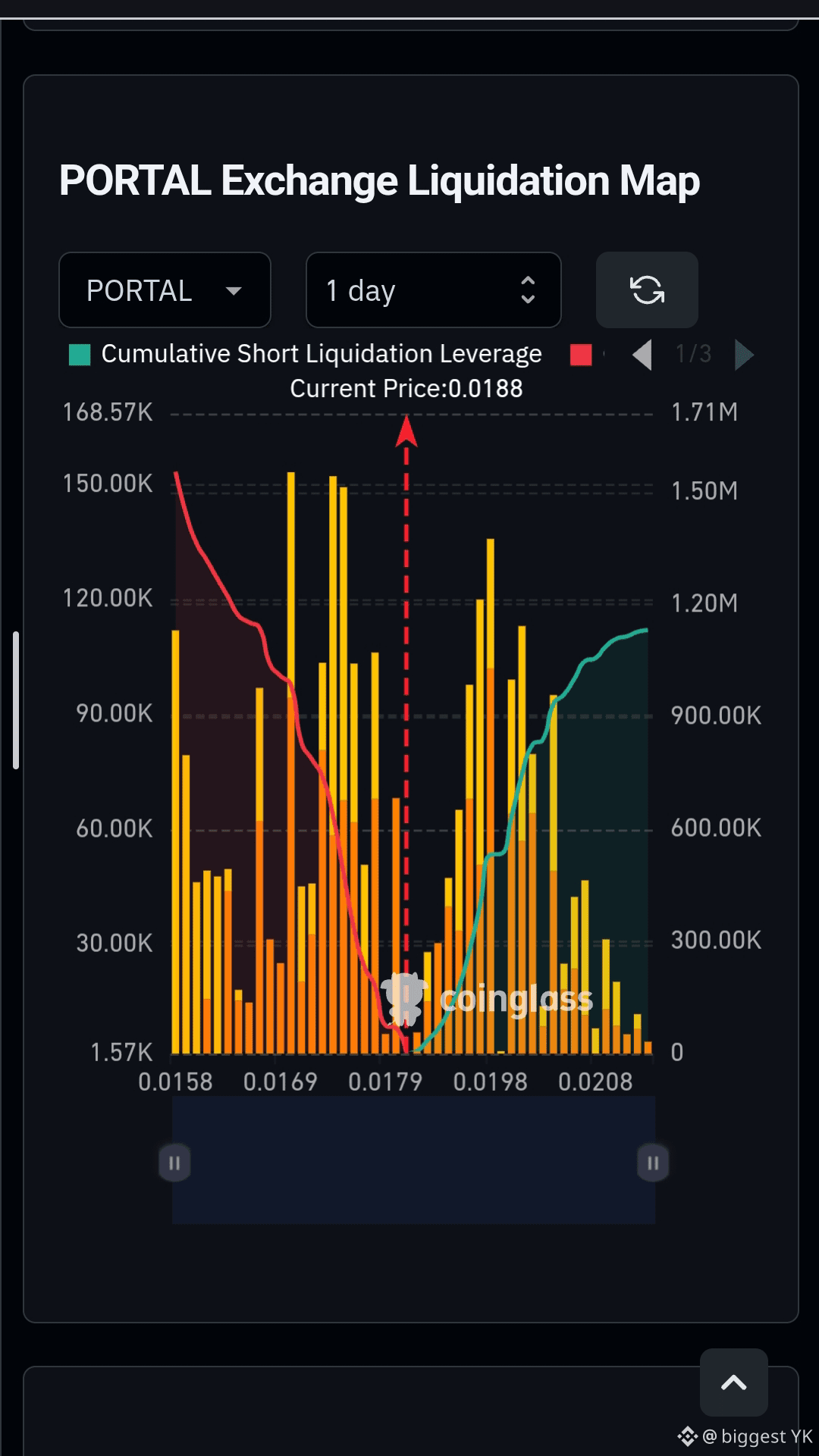
Task: Click the chart zoom range bar
Action: point(413,1160)
